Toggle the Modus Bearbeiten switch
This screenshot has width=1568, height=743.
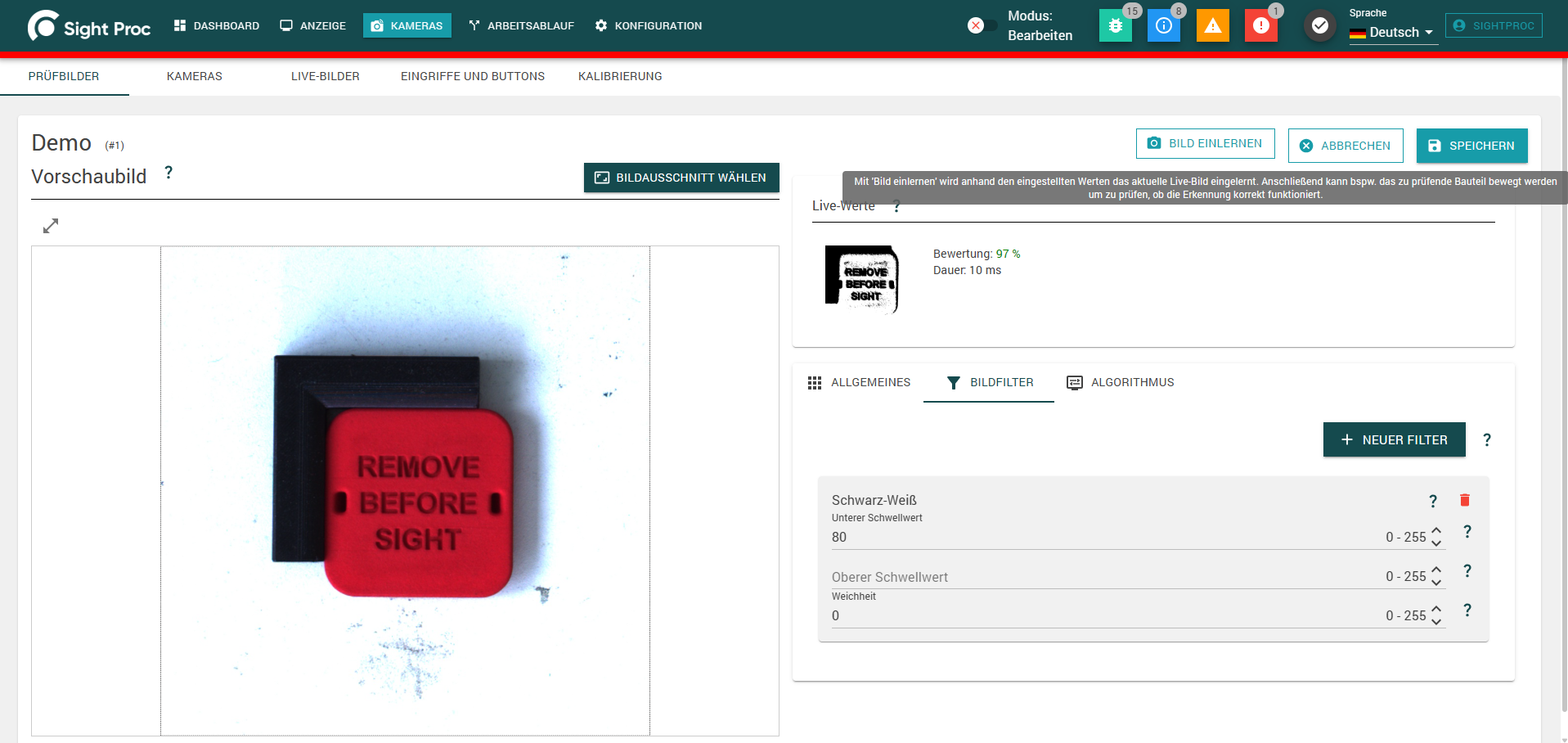click(x=982, y=25)
